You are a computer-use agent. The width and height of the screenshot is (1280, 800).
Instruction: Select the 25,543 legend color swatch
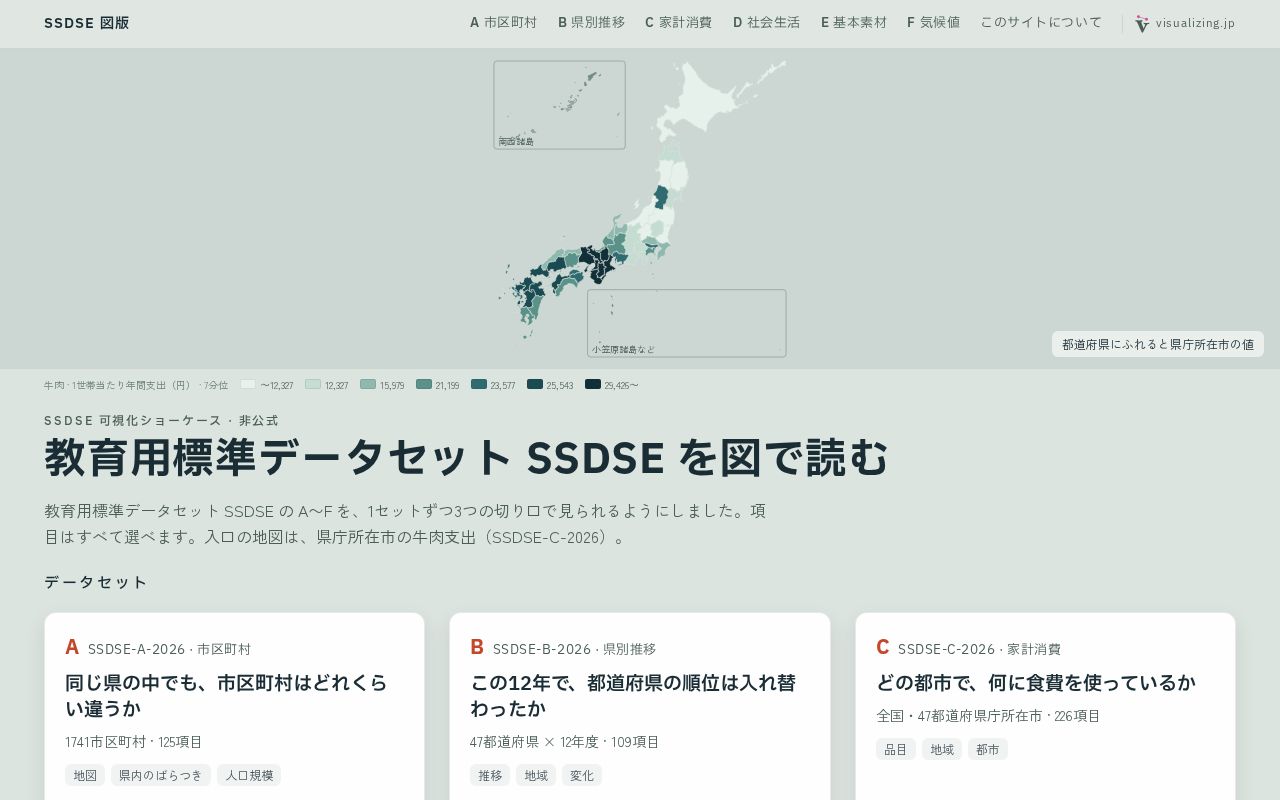535,384
